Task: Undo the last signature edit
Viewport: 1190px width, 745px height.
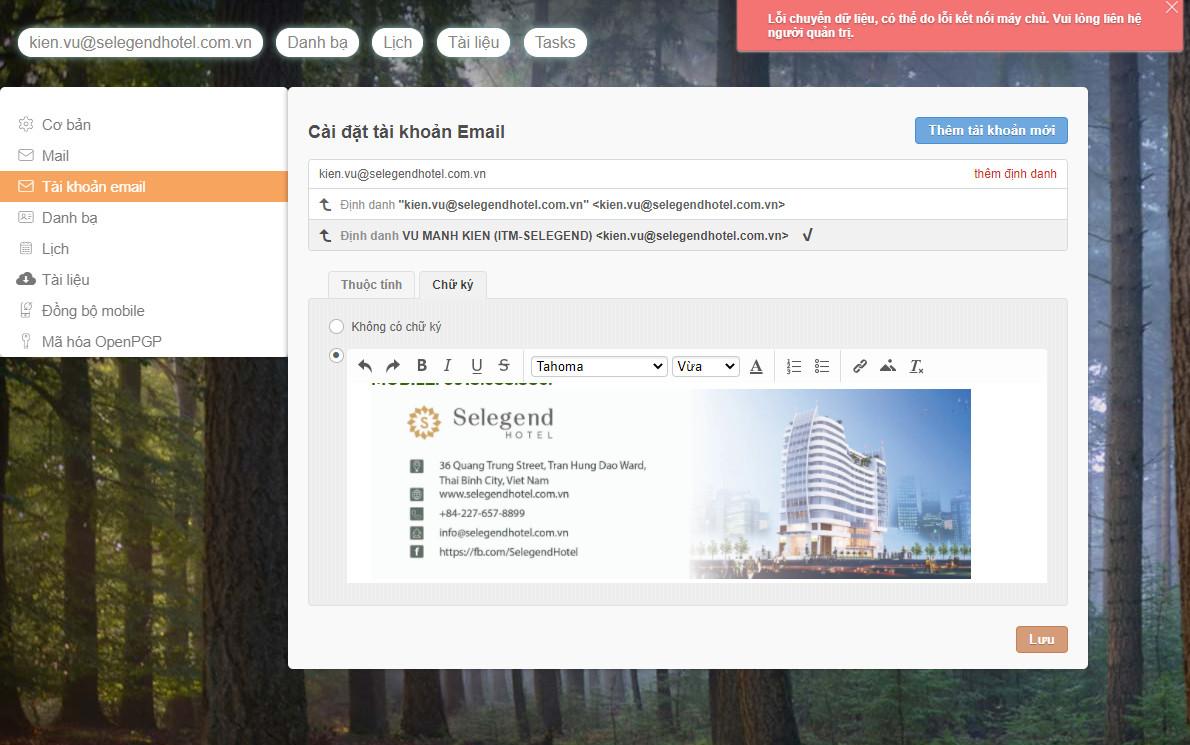Action: coord(365,366)
